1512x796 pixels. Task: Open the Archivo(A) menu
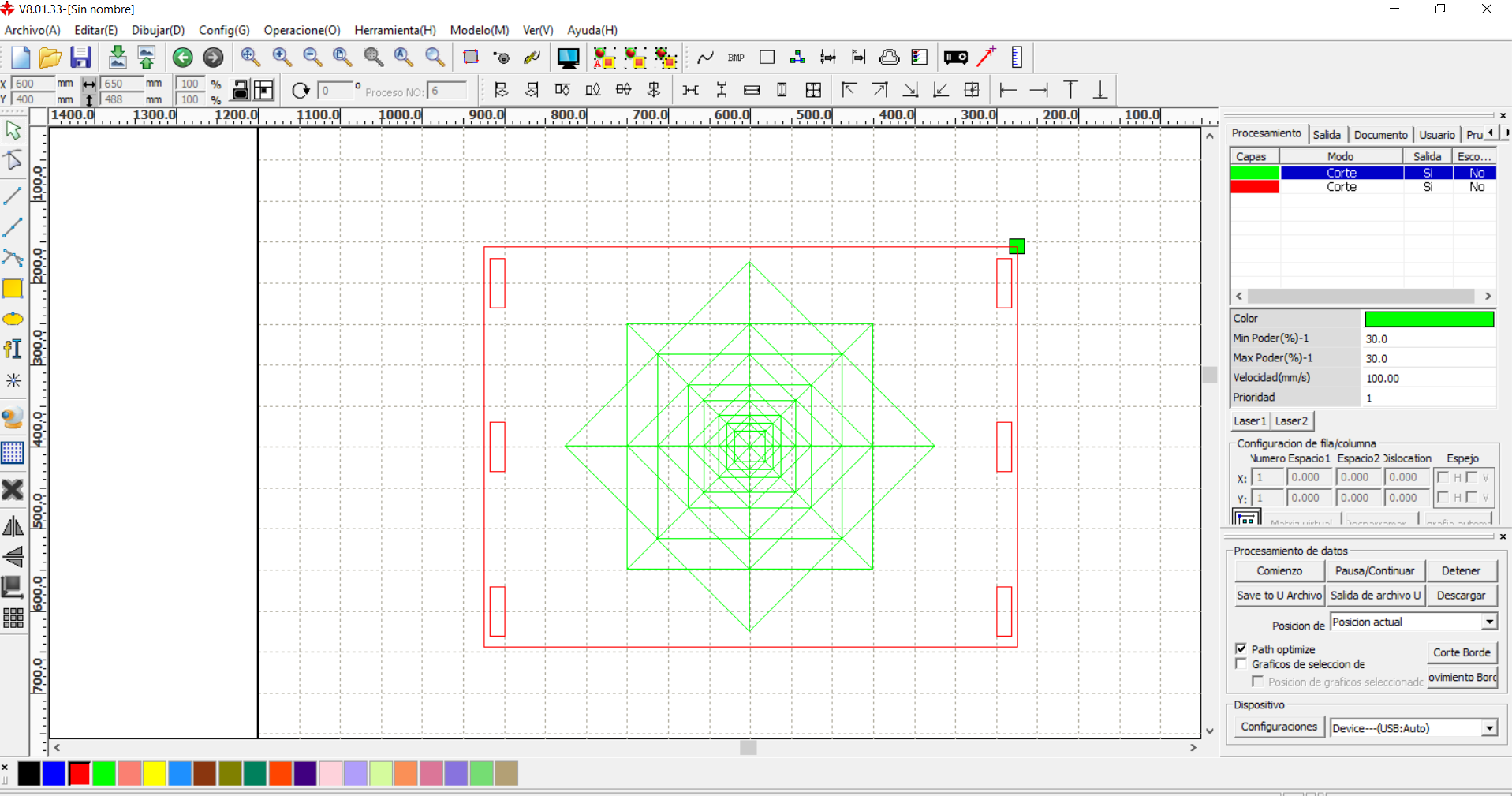pos(32,30)
